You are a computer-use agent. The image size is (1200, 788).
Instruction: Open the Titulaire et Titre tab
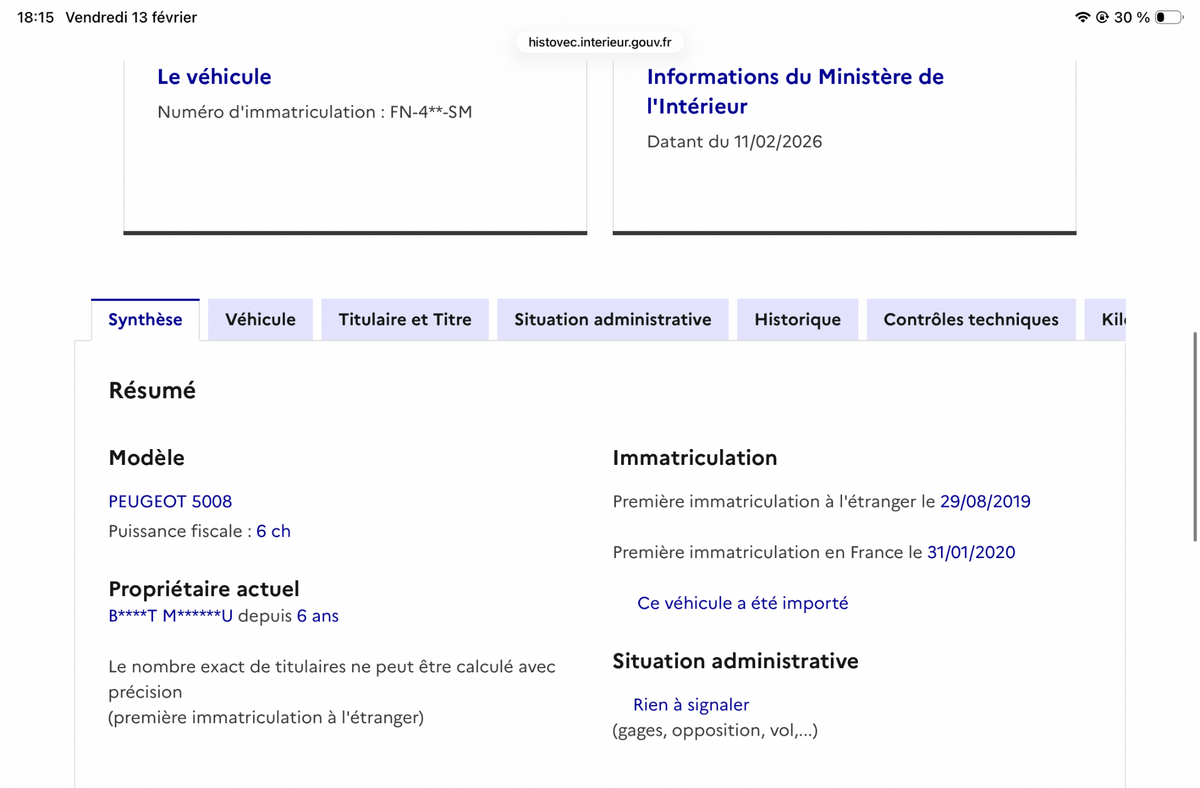405,320
